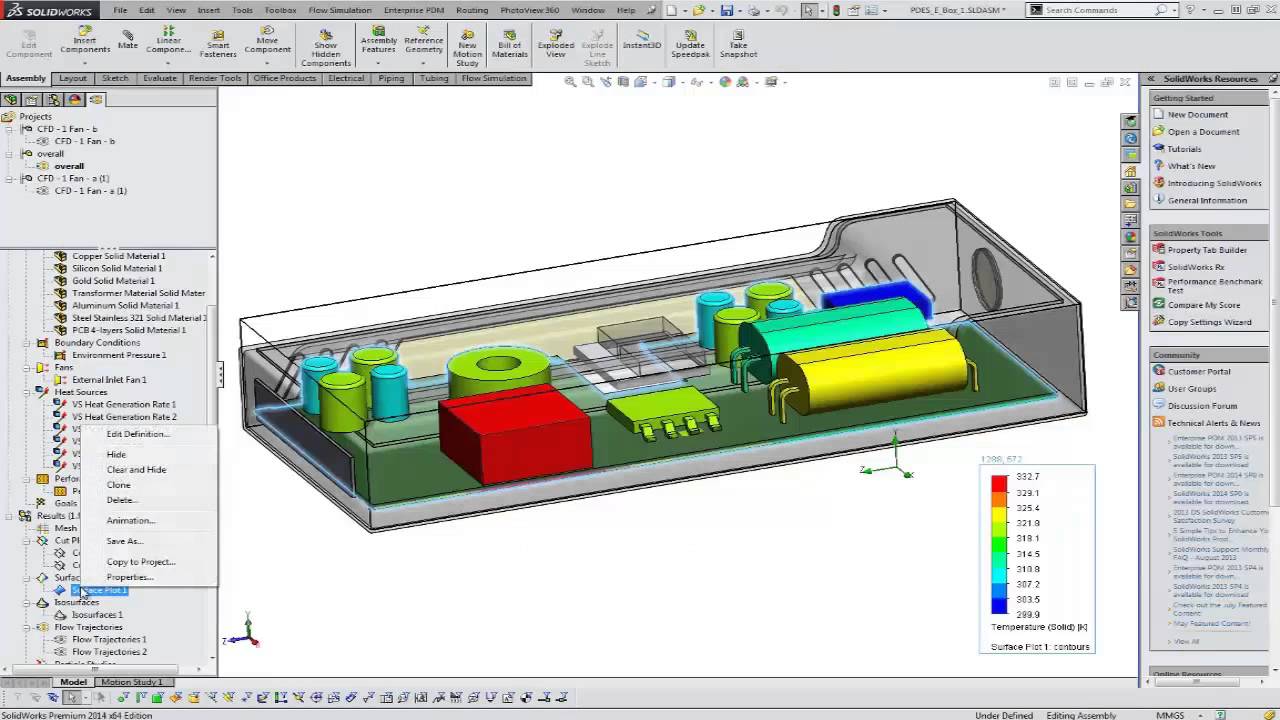This screenshot has height=720, width=1280.
Task: Open the Search Commands dropdown arrow
Action: coord(1176,10)
